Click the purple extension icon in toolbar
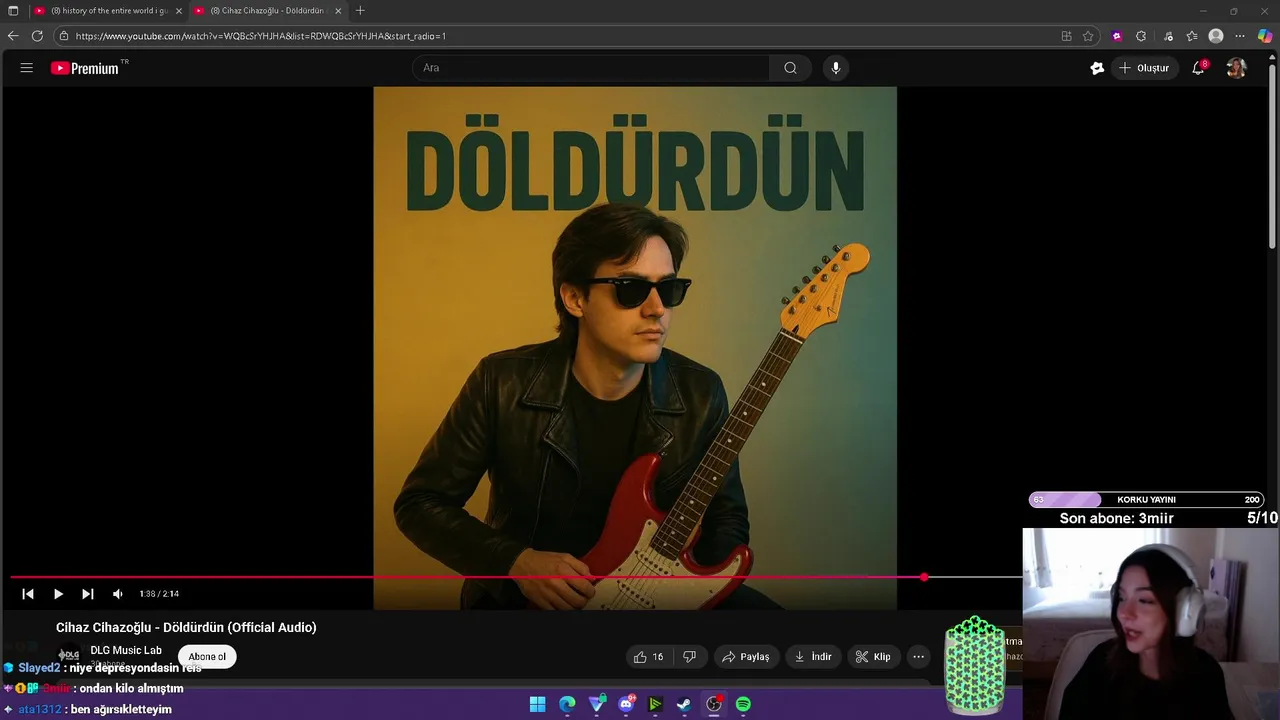The width and height of the screenshot is (1280, 720). [1117, 36]
